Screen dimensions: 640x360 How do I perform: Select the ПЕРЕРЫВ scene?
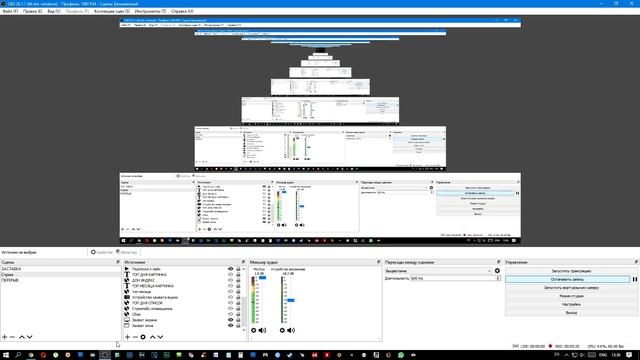(60, 280)
